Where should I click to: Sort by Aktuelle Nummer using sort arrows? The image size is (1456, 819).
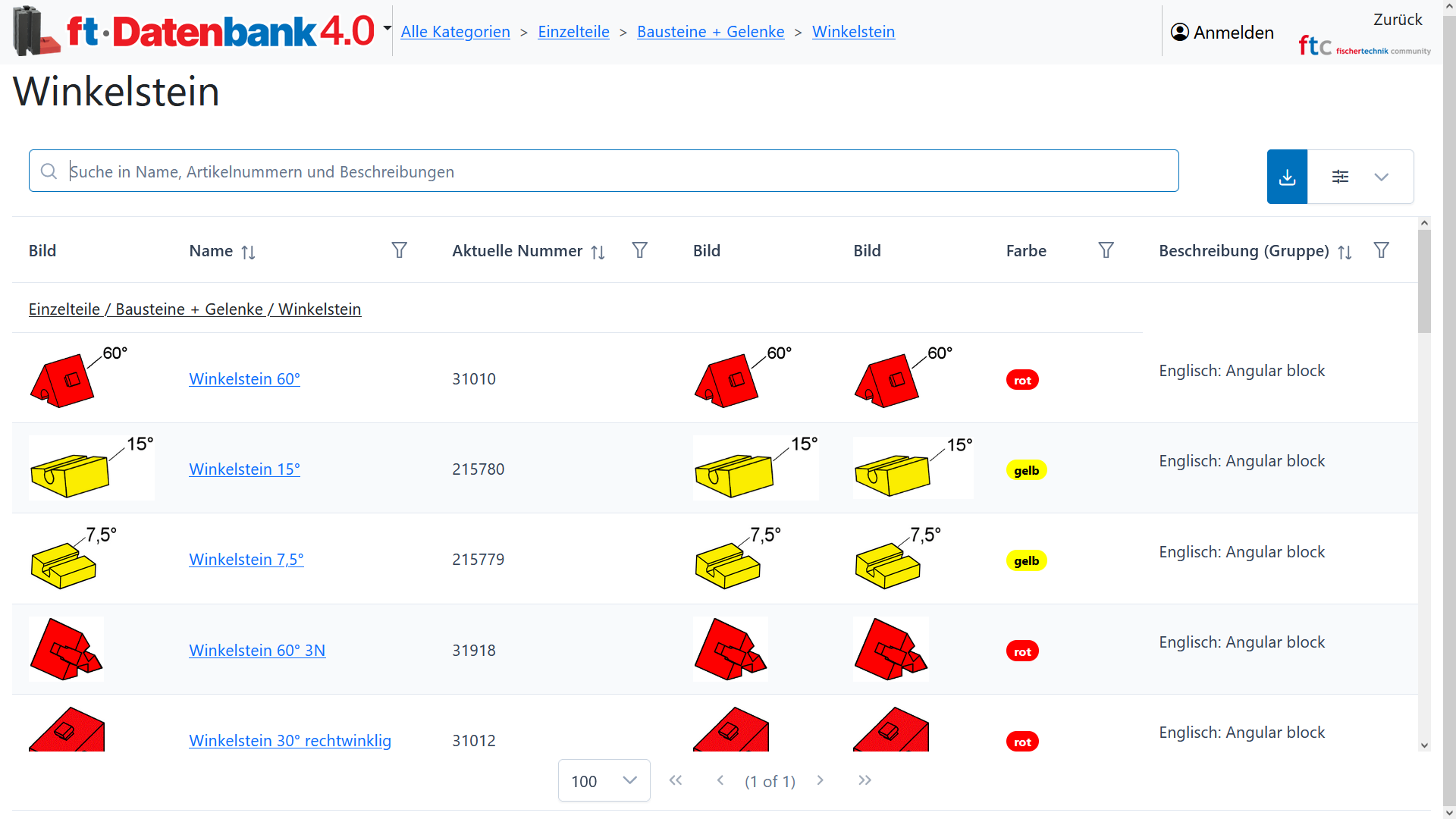point(598,252)
